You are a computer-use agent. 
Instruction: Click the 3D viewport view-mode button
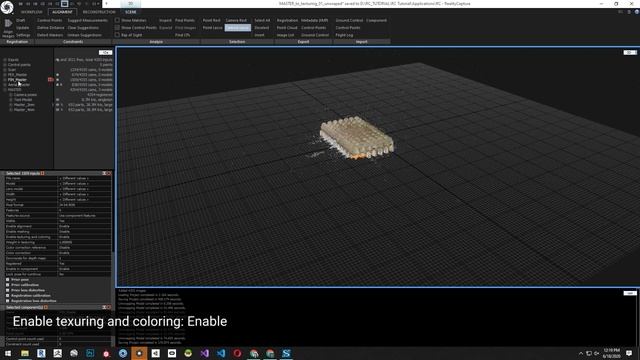click(630, 52)
